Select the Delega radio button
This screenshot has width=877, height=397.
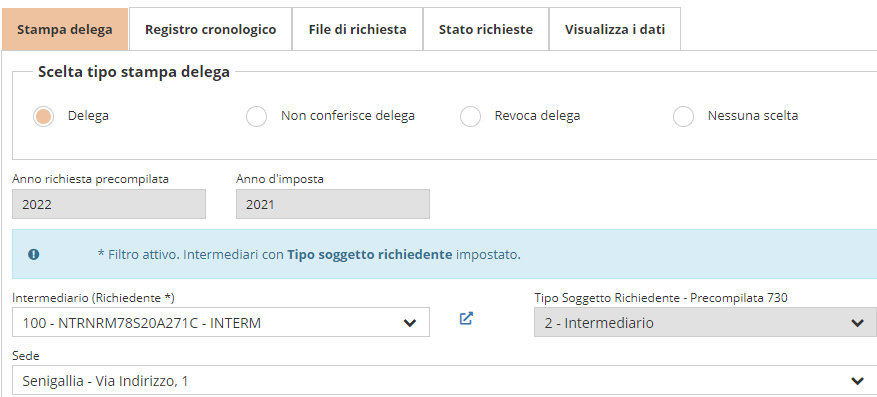44,116
